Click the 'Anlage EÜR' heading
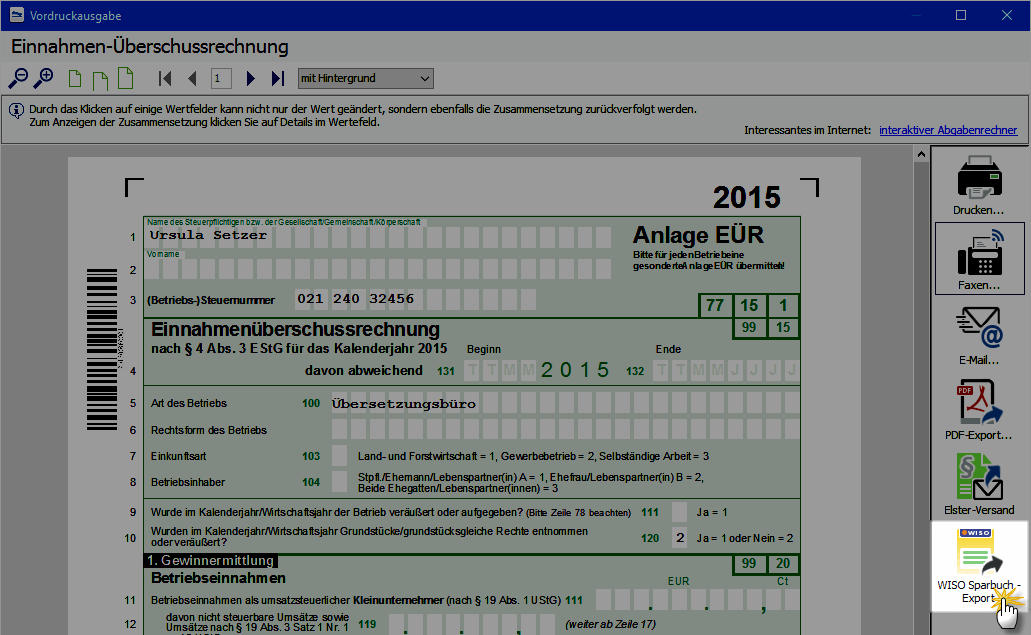This screenshot has height=635, width=1031. pyautogui.click(x=698, y=235)
